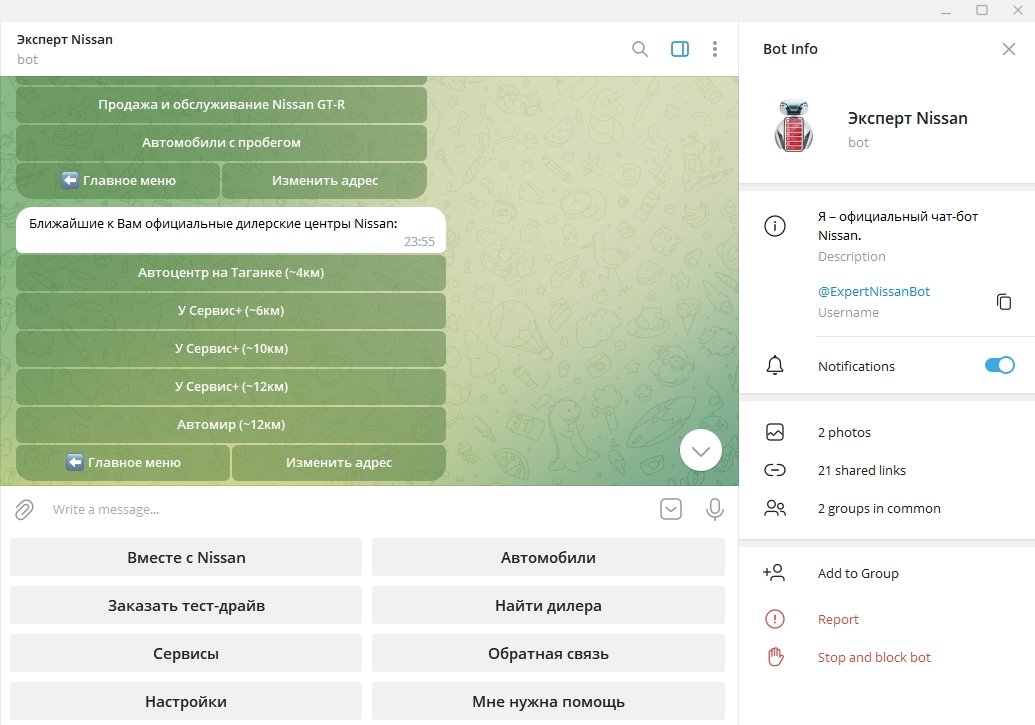
Task: Select Автомобили с пробегом button
Action: (x=221, y=143)
